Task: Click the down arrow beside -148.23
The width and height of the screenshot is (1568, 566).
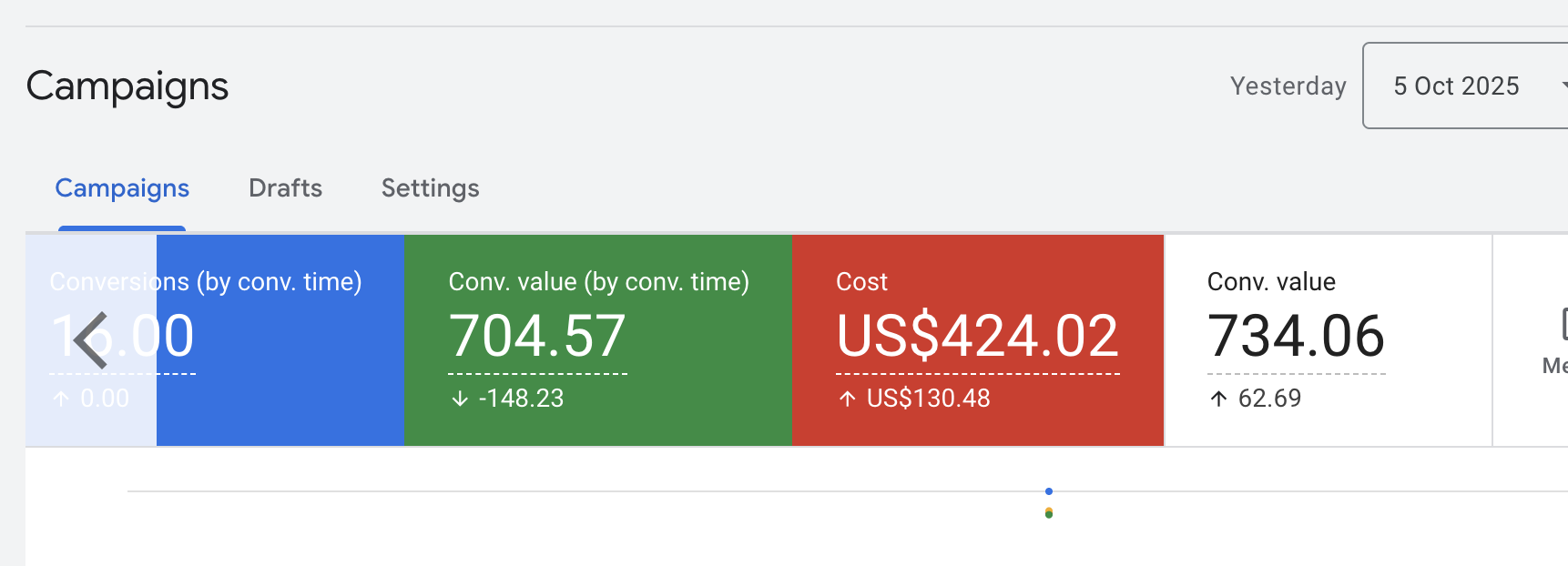Action: (460, 399)
